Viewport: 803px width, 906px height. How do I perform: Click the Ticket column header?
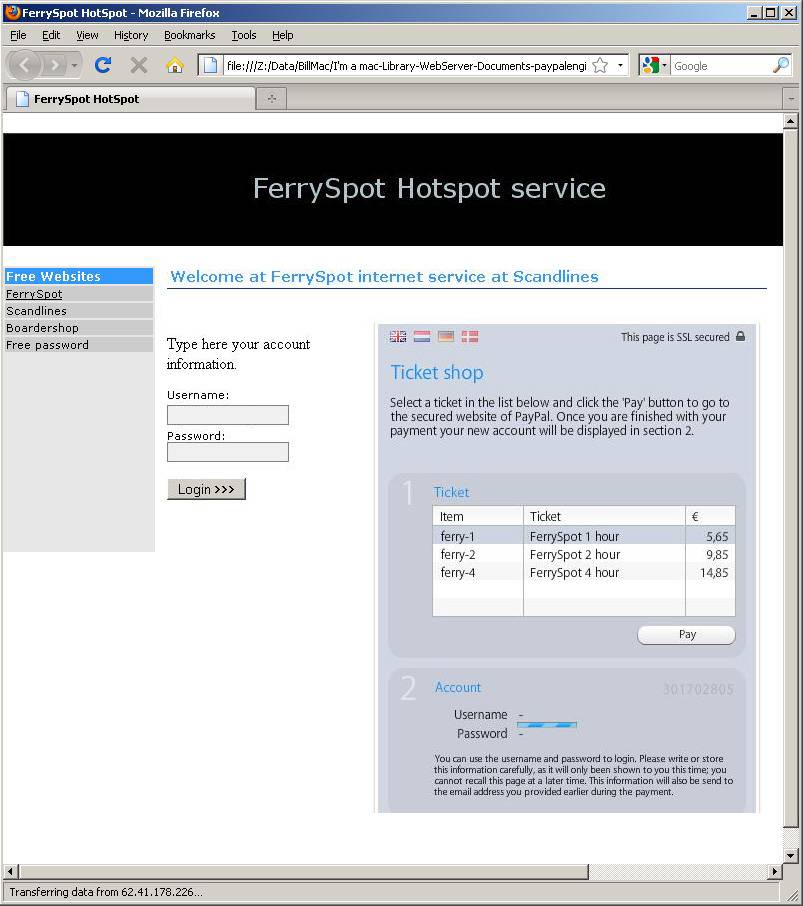(x=604, y=516)
